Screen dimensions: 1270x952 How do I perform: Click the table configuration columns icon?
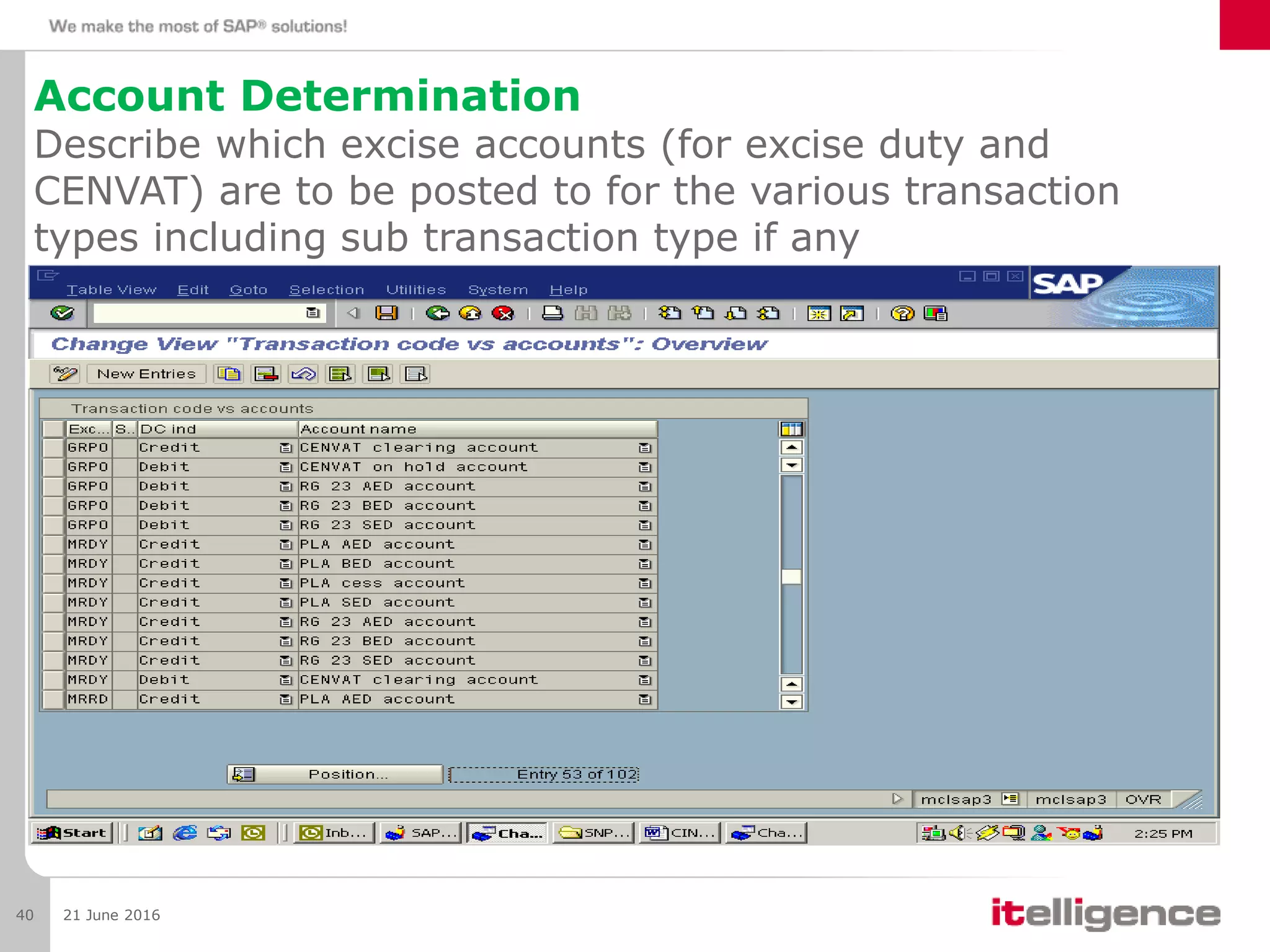pyautogui.click(x=791, y=429)
